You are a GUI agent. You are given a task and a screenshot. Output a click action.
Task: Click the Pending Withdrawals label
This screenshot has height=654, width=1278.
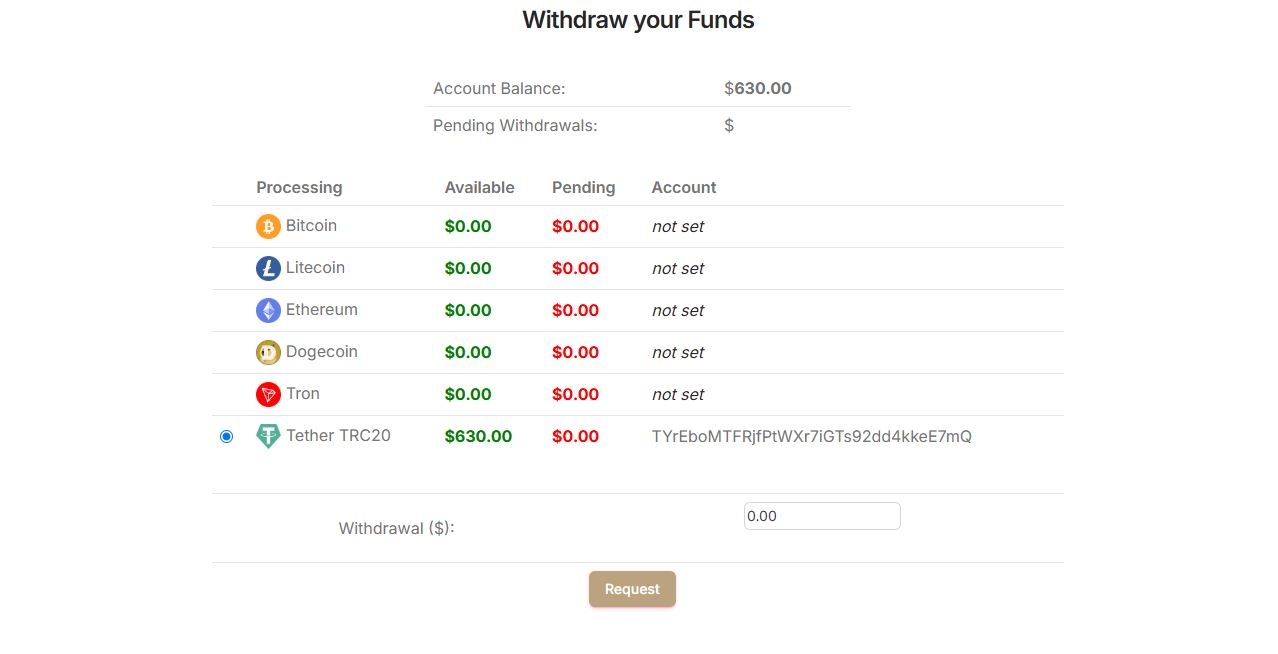click(x=515, y=125)
